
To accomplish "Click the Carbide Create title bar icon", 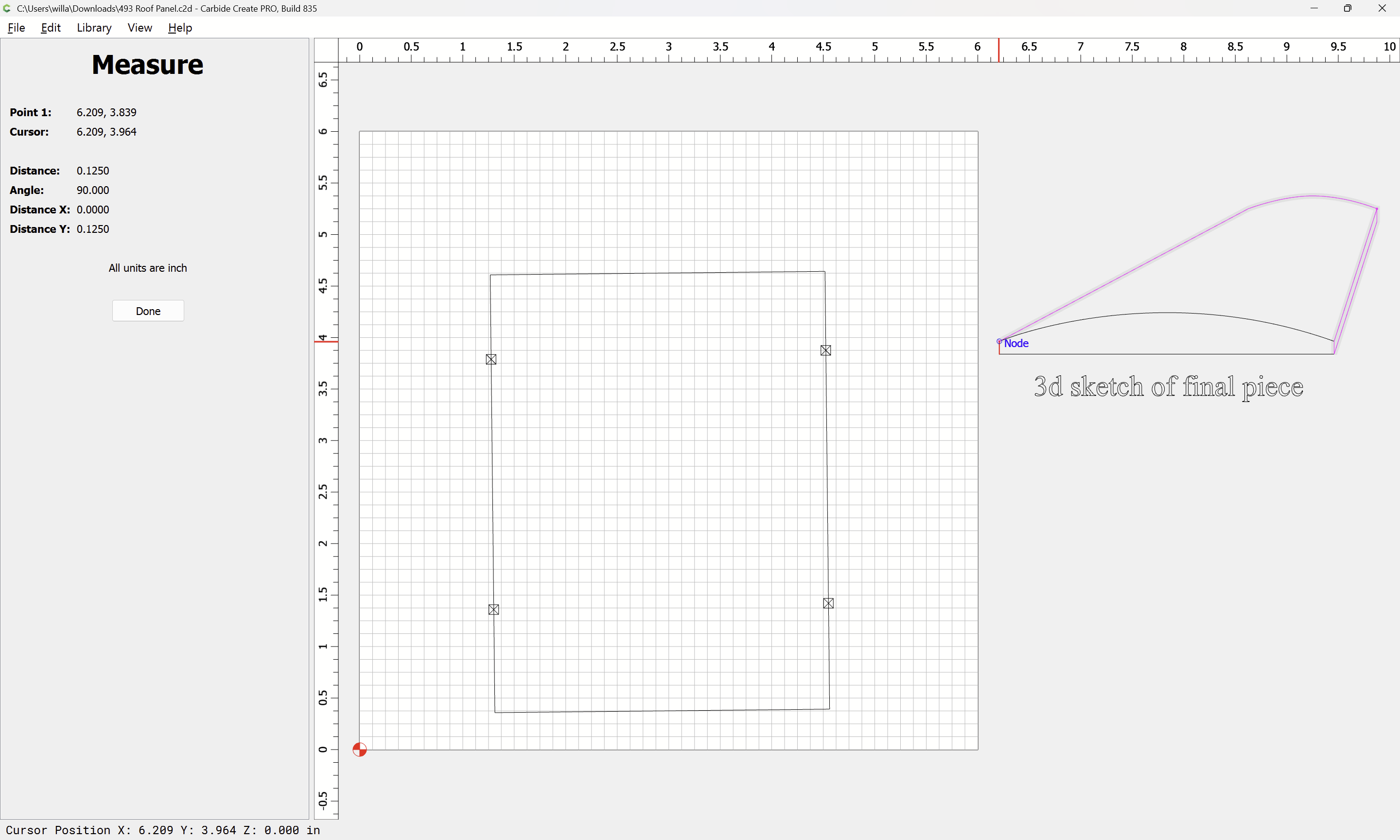I will point(7,8).
